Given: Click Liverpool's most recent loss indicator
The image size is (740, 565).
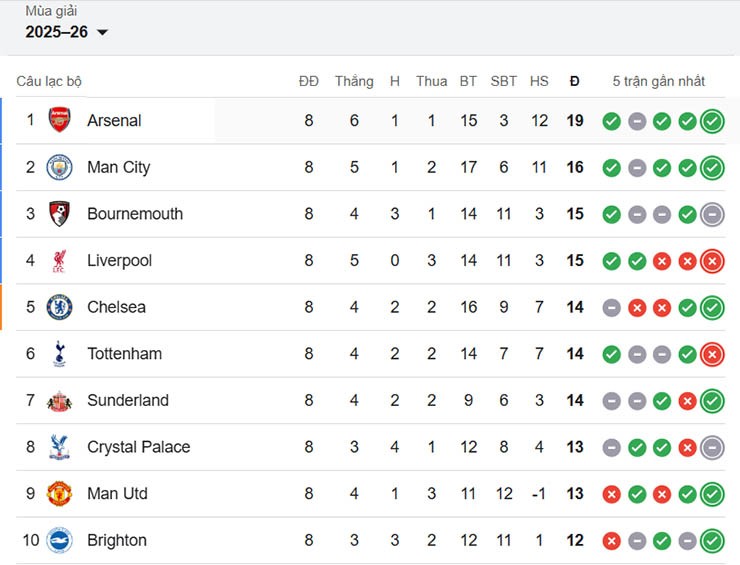Looking at the screenshot, I should point(712,261).
